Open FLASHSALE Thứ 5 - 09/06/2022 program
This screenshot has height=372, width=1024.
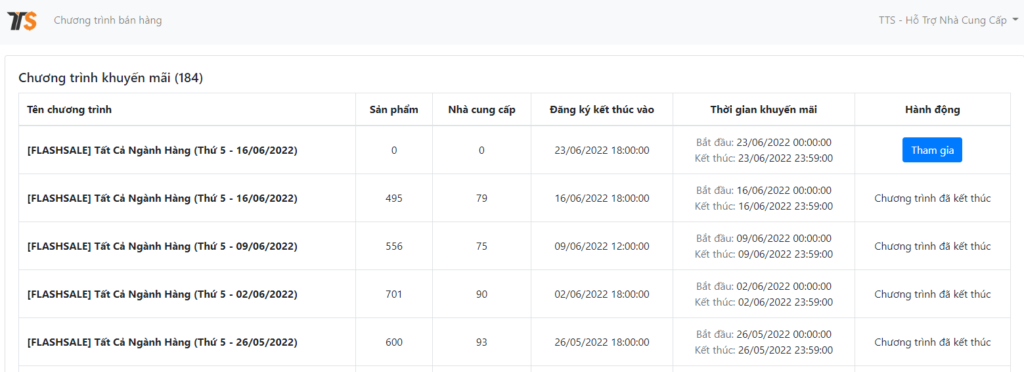pyautogui.click(x=162, y=247)
